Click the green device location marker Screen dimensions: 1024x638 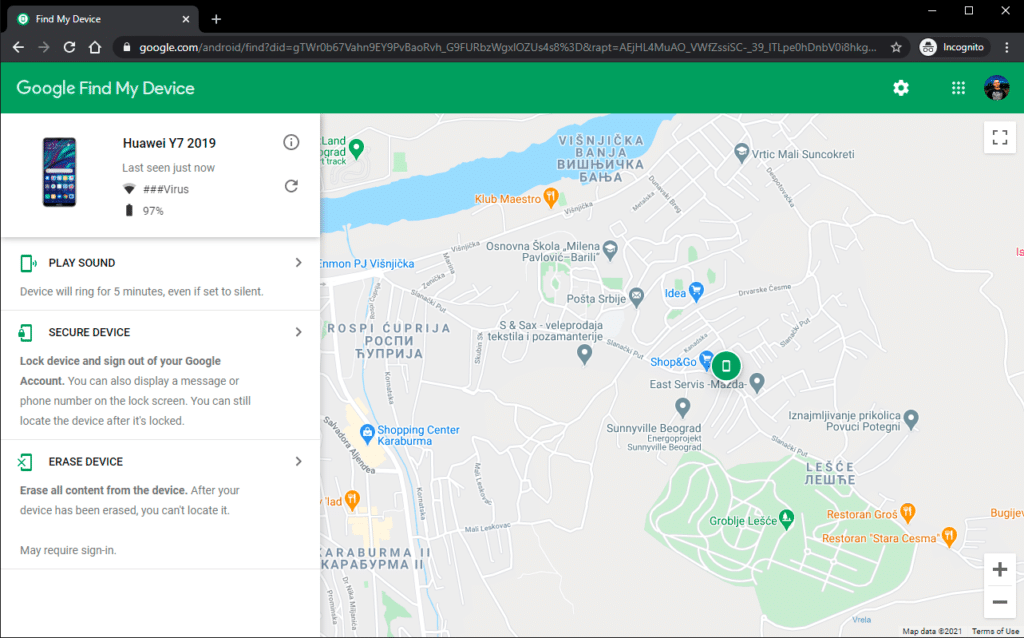tap(726, 366)
